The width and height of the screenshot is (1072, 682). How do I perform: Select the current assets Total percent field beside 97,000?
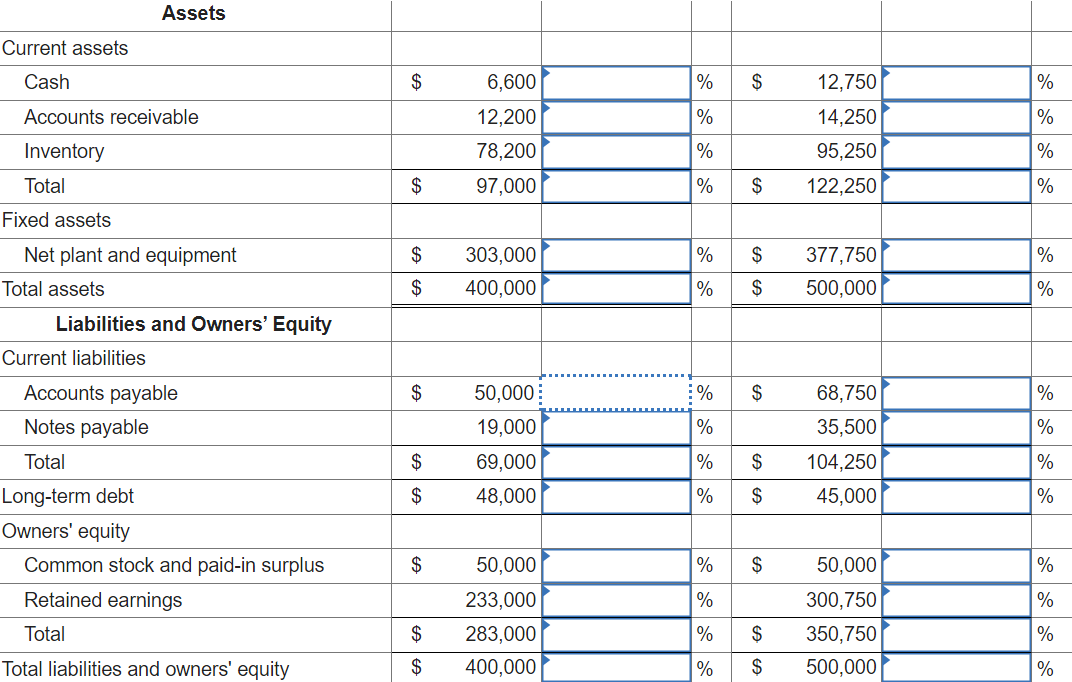tap(616, 186)
